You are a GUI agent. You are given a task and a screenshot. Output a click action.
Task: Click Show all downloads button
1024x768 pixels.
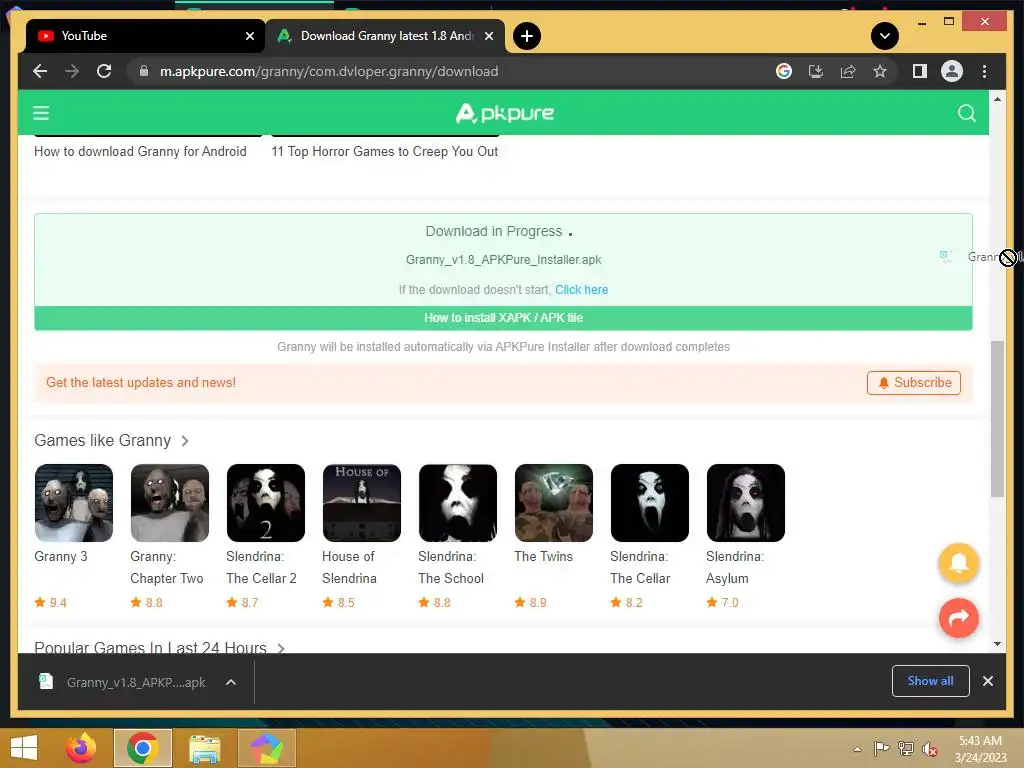click(931, 681)
